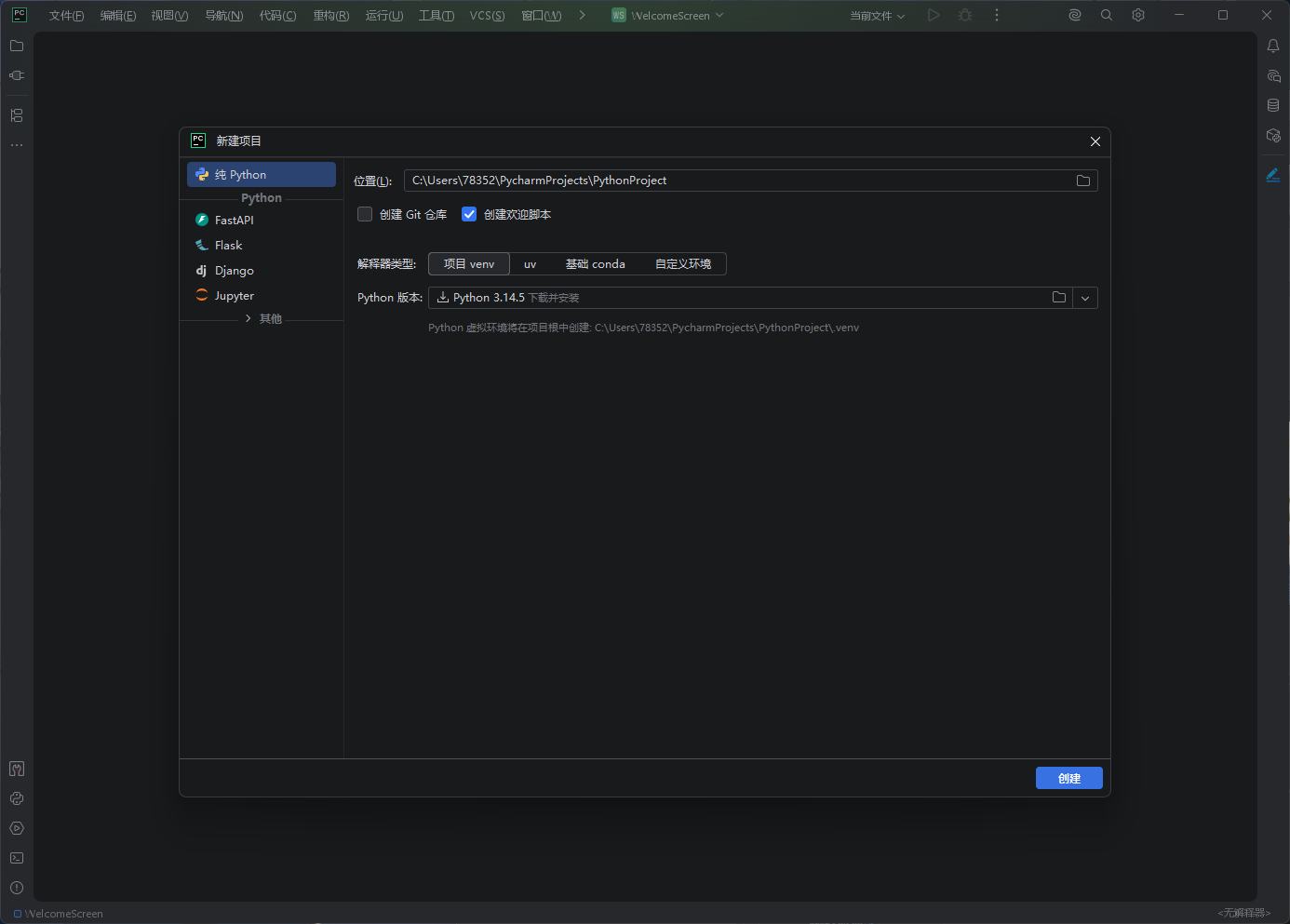Open the Python 版本 dropdown arrow
The height and width of the screenshot is (924, 1290).
1085,298
